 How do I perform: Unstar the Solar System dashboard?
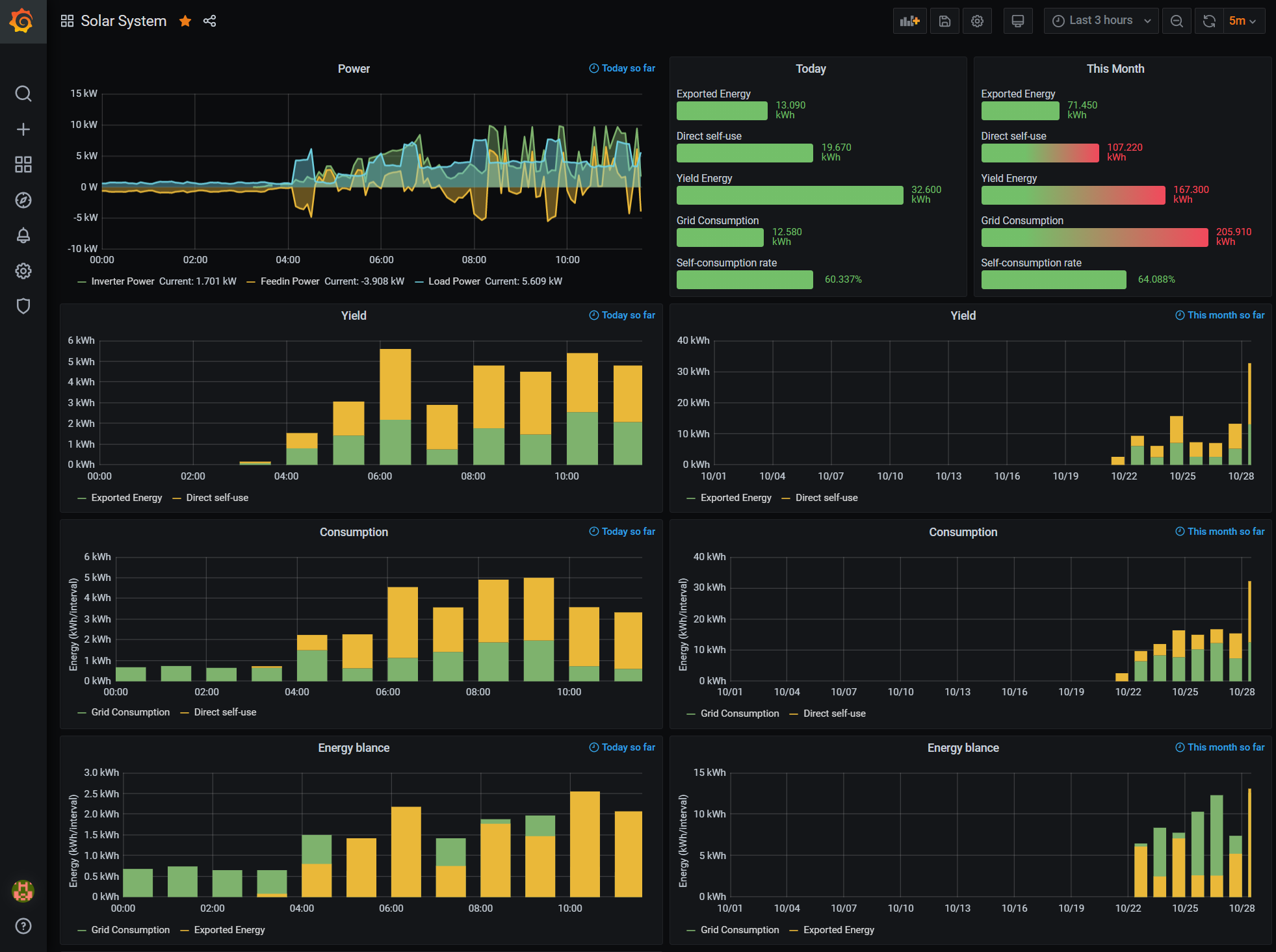(185, 21)
